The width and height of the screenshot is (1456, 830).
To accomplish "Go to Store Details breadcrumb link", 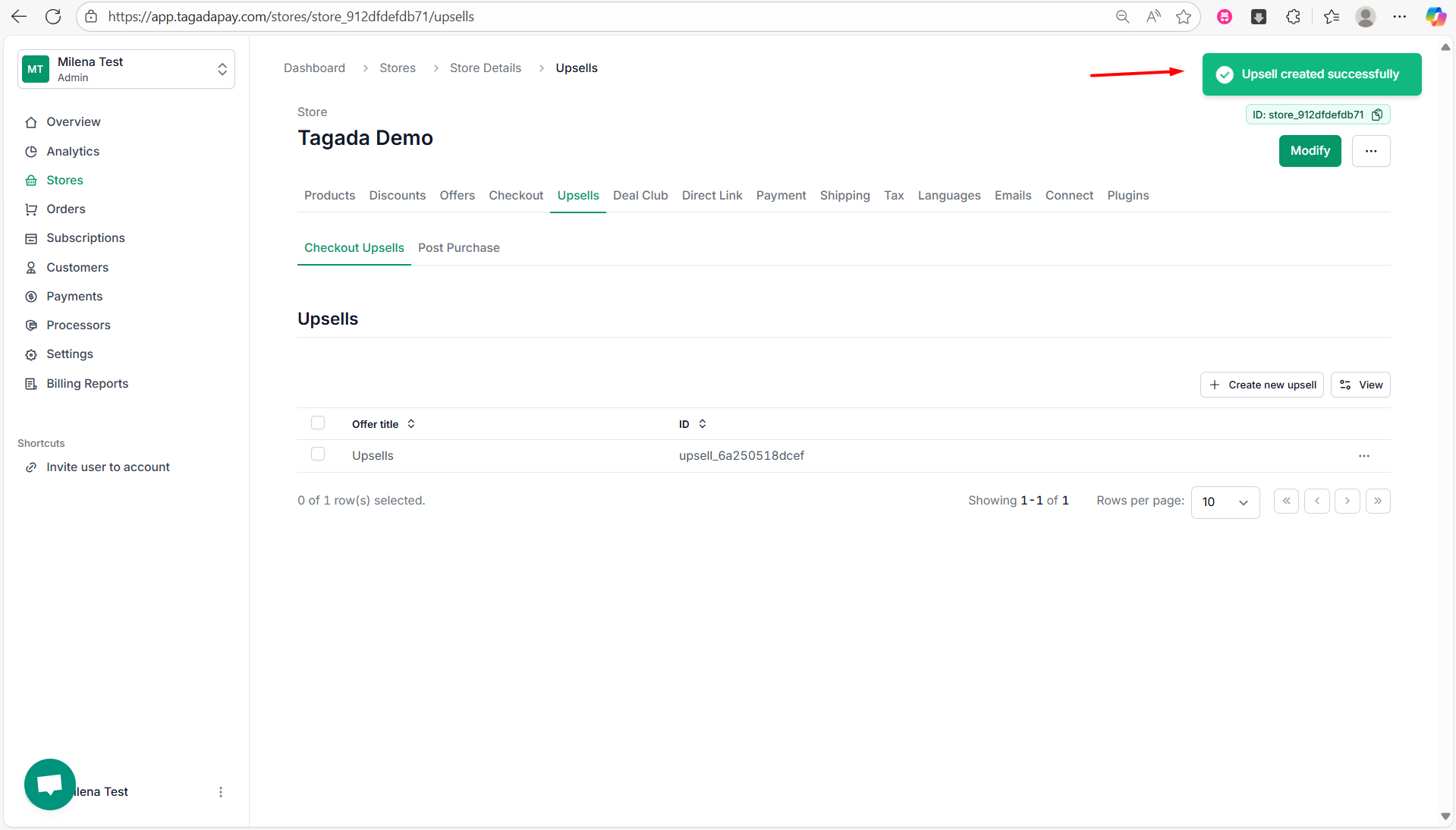I will [x=486, y=68].
